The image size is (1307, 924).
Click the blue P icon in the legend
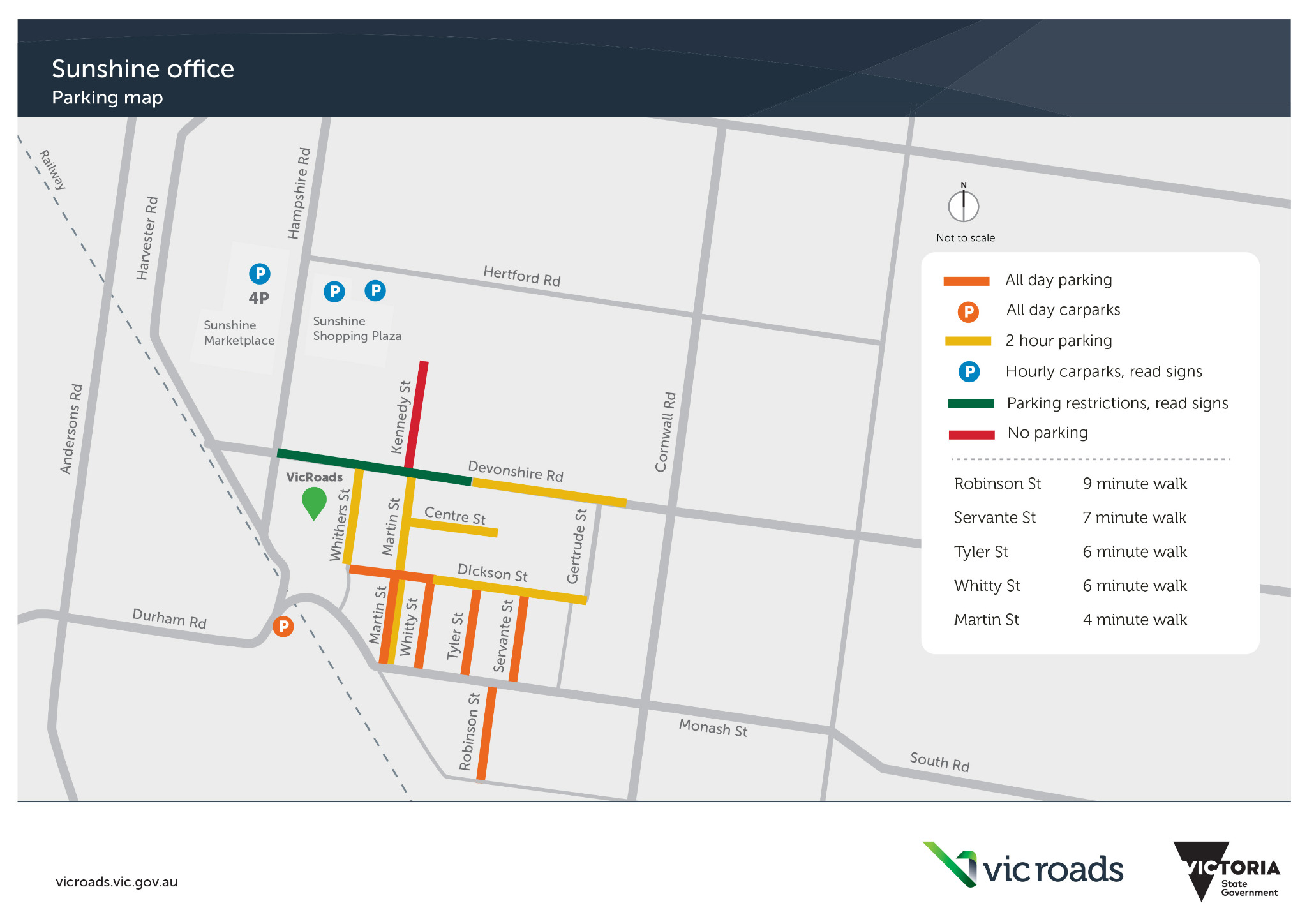click(x=969, y=371)
